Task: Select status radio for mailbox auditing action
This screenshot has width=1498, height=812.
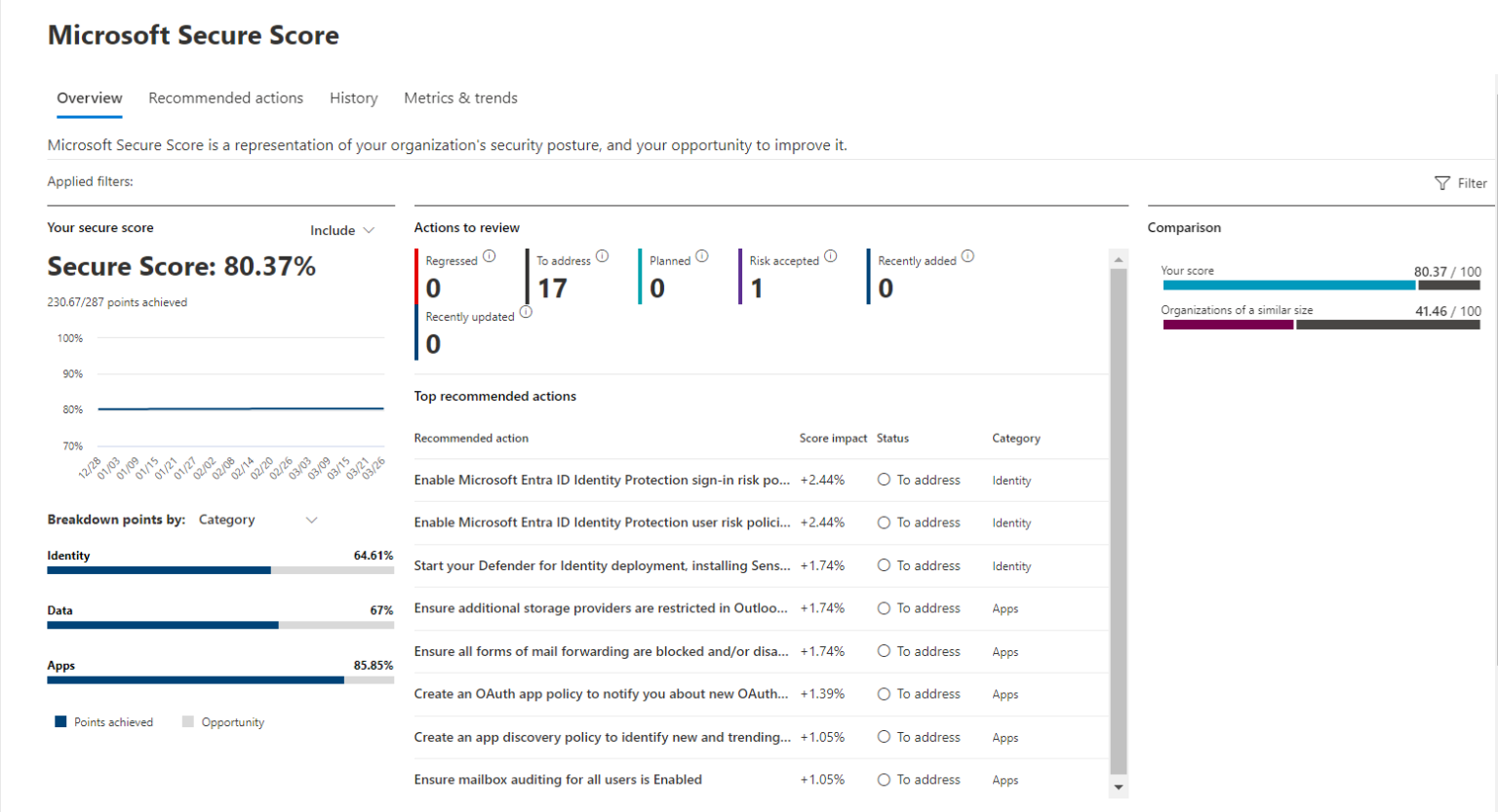Action: point(885,779)
